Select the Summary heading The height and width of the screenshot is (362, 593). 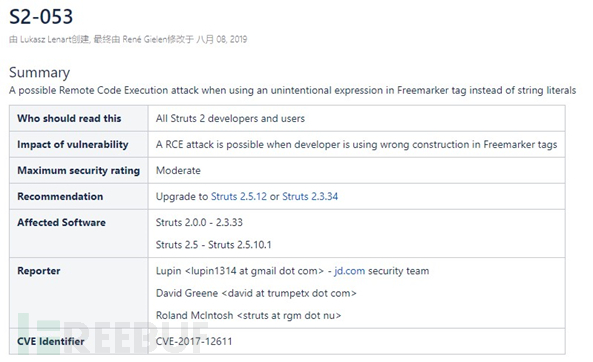point(40,72)
